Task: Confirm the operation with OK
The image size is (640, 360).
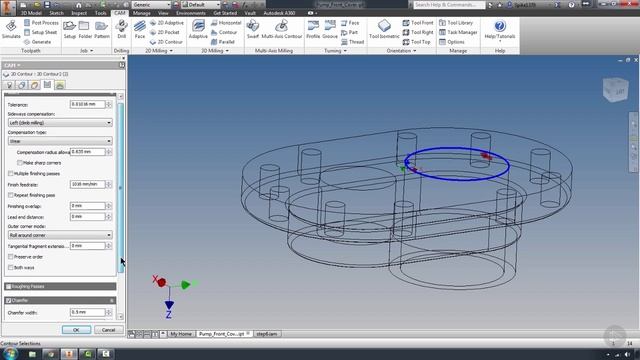Action: pyautogui.click(x=76, y=330)
